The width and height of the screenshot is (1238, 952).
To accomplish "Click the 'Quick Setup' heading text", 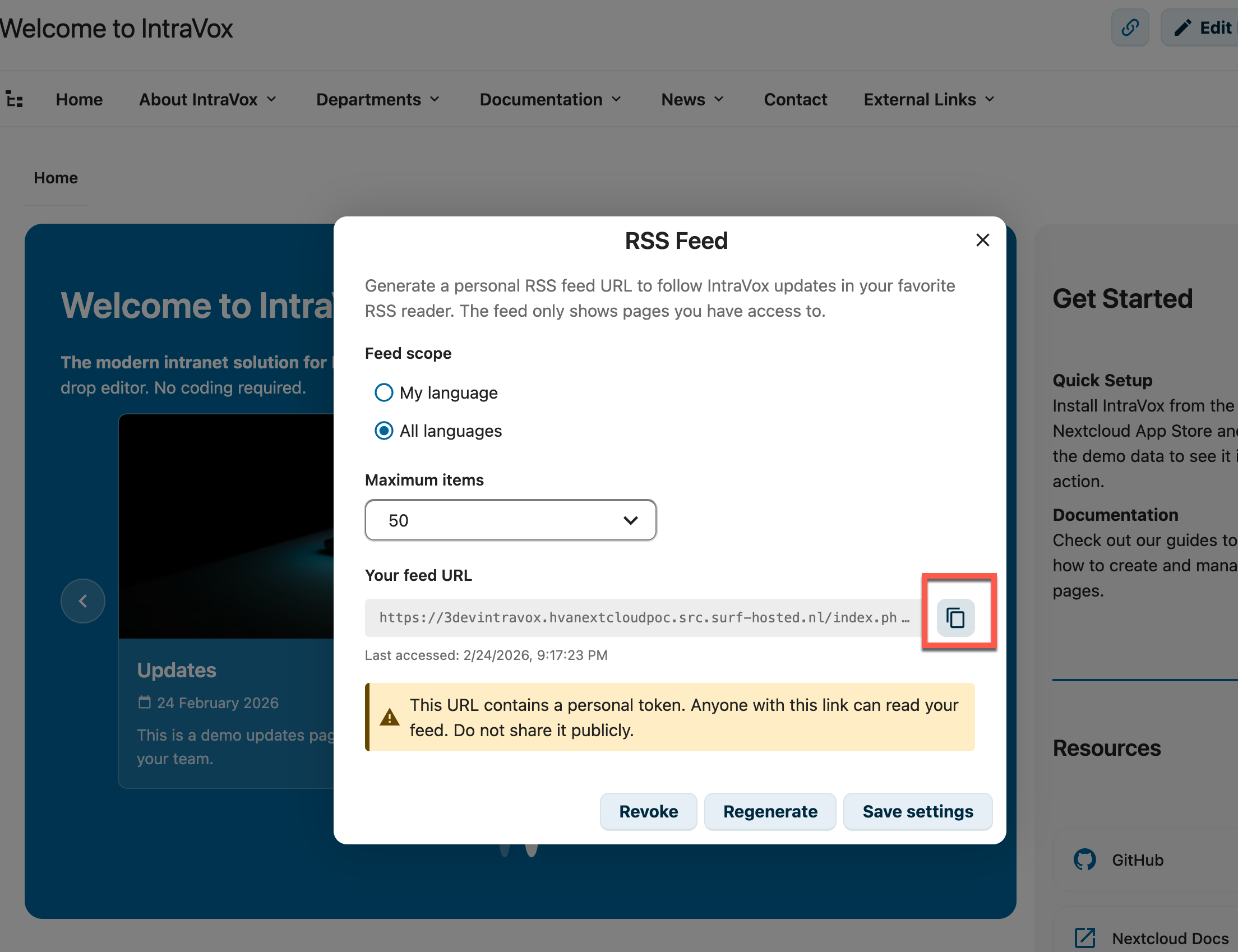I will (1102, 380).
